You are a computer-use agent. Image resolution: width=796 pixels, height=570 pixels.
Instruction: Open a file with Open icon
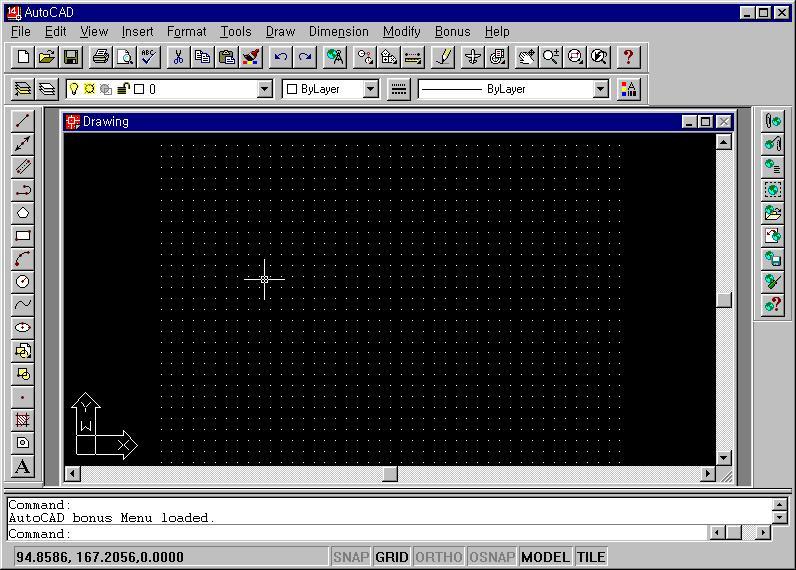coord(47,57)
